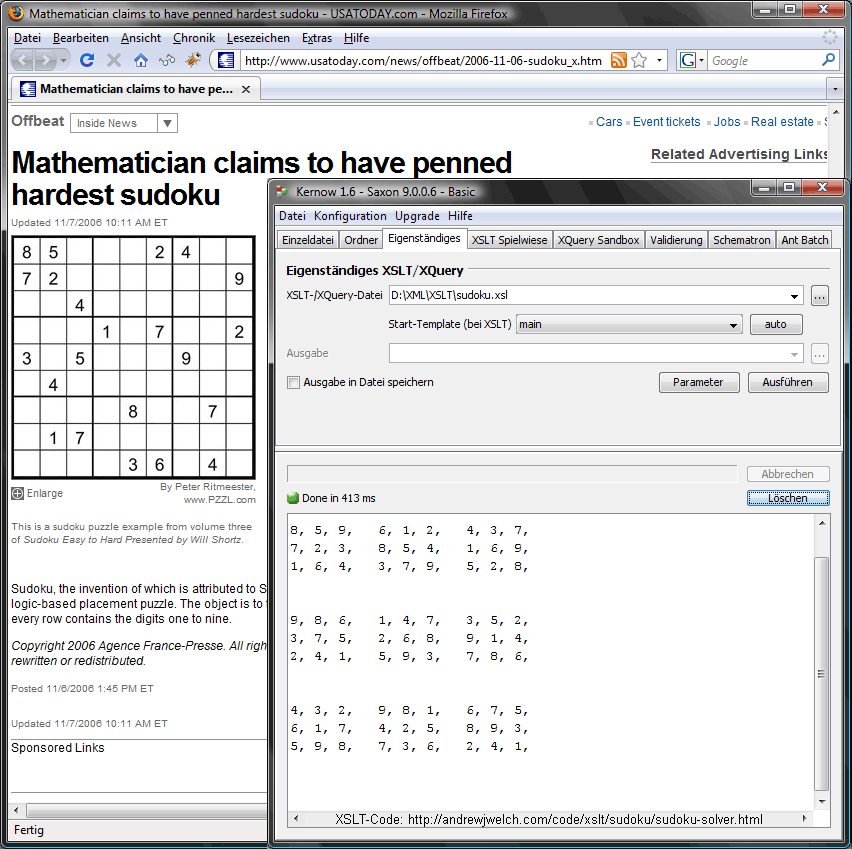Click the Cars link
852x849 pixels.
[x=609, y=122]
